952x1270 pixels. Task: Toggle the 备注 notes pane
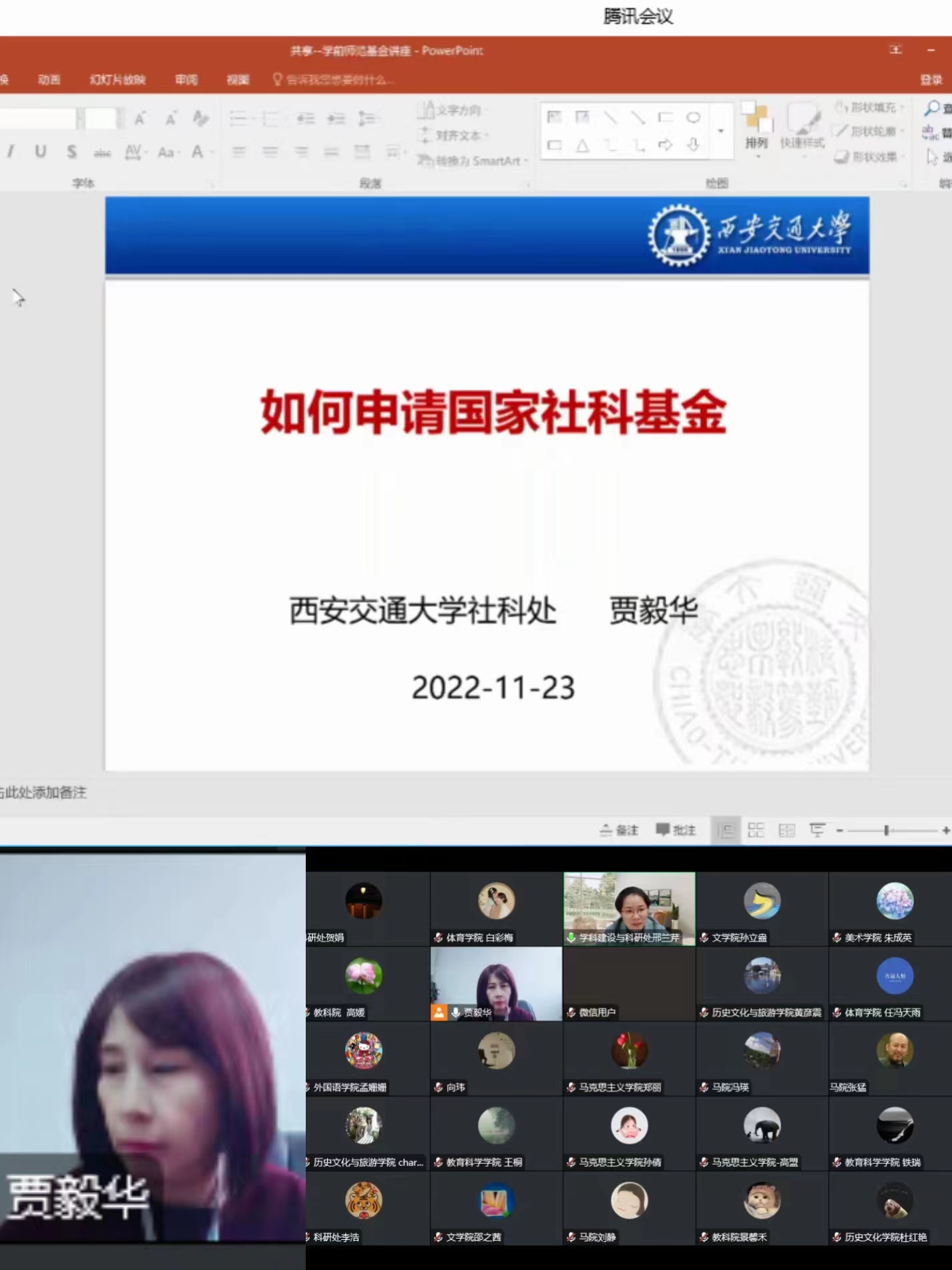tap(619, 830)
